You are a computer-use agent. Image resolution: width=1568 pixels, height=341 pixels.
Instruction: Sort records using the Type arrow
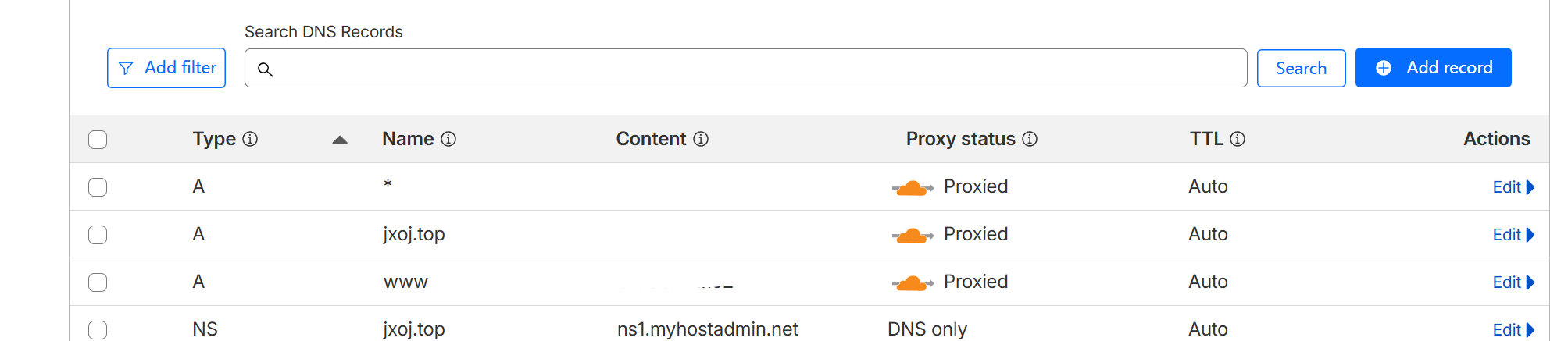(339, 140)
